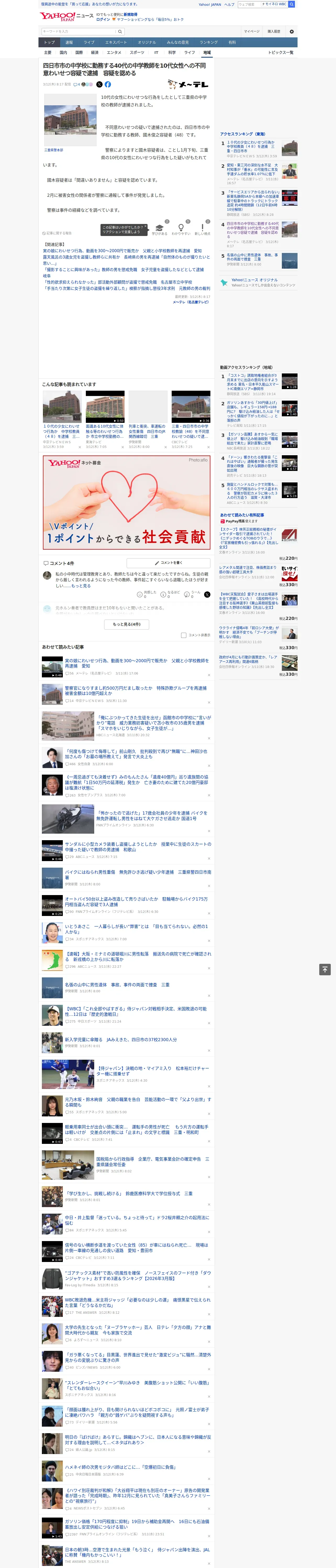The image size is (336, 1568).
Task: Share article on X icon under headline
Action: coord(99,85)
